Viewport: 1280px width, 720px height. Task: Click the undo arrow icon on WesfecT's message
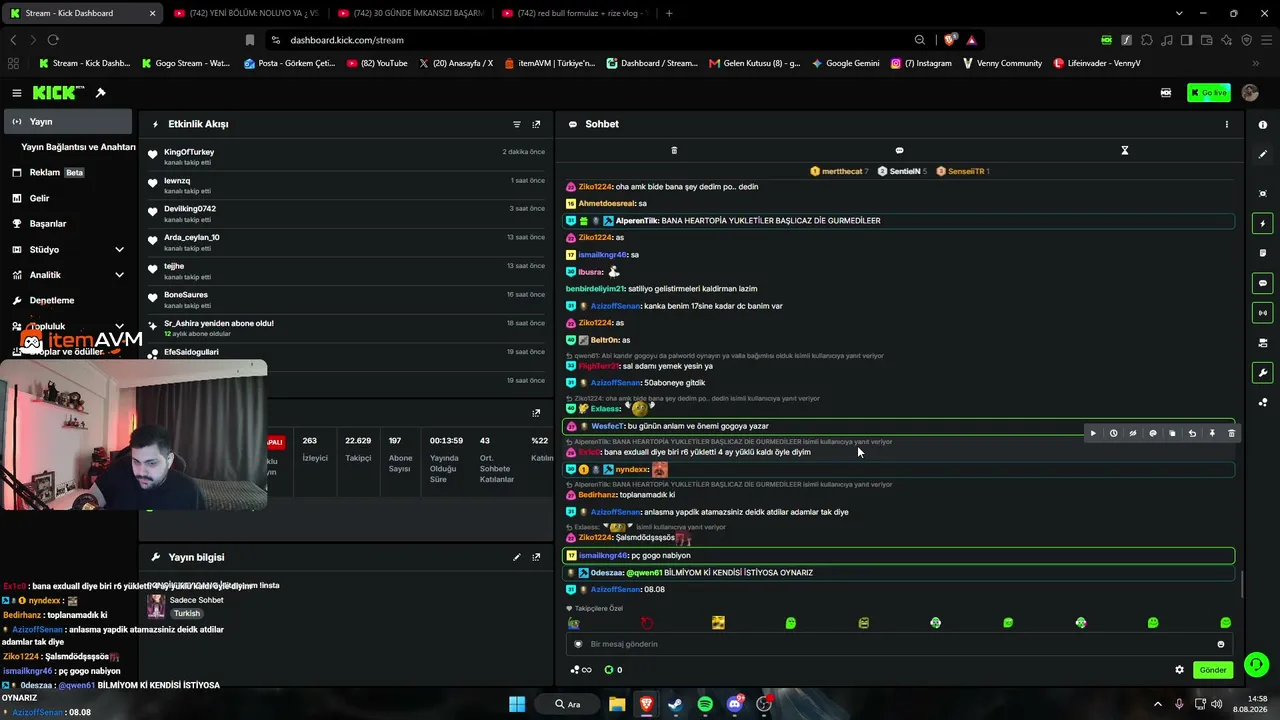[x=1192, y=434]
